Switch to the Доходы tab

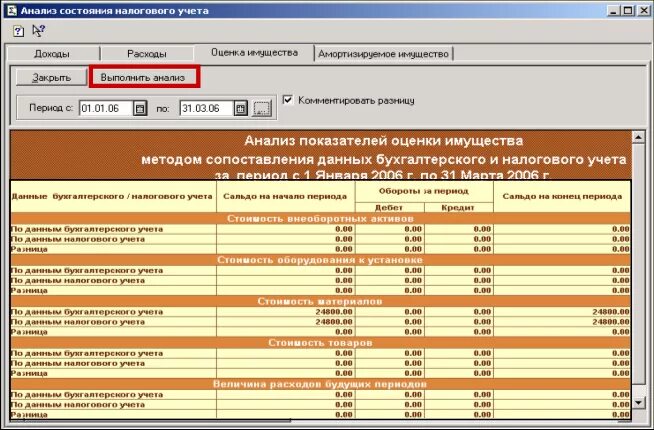[x=52, y=54]
